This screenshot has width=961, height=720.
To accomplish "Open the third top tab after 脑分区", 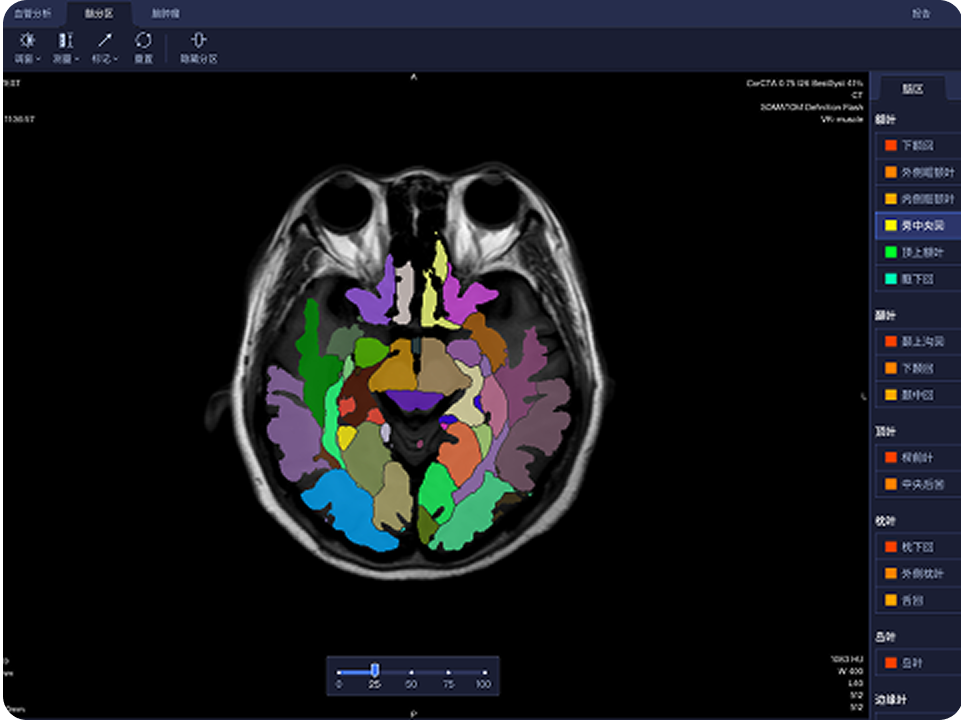I will click(x=165, y=13).
